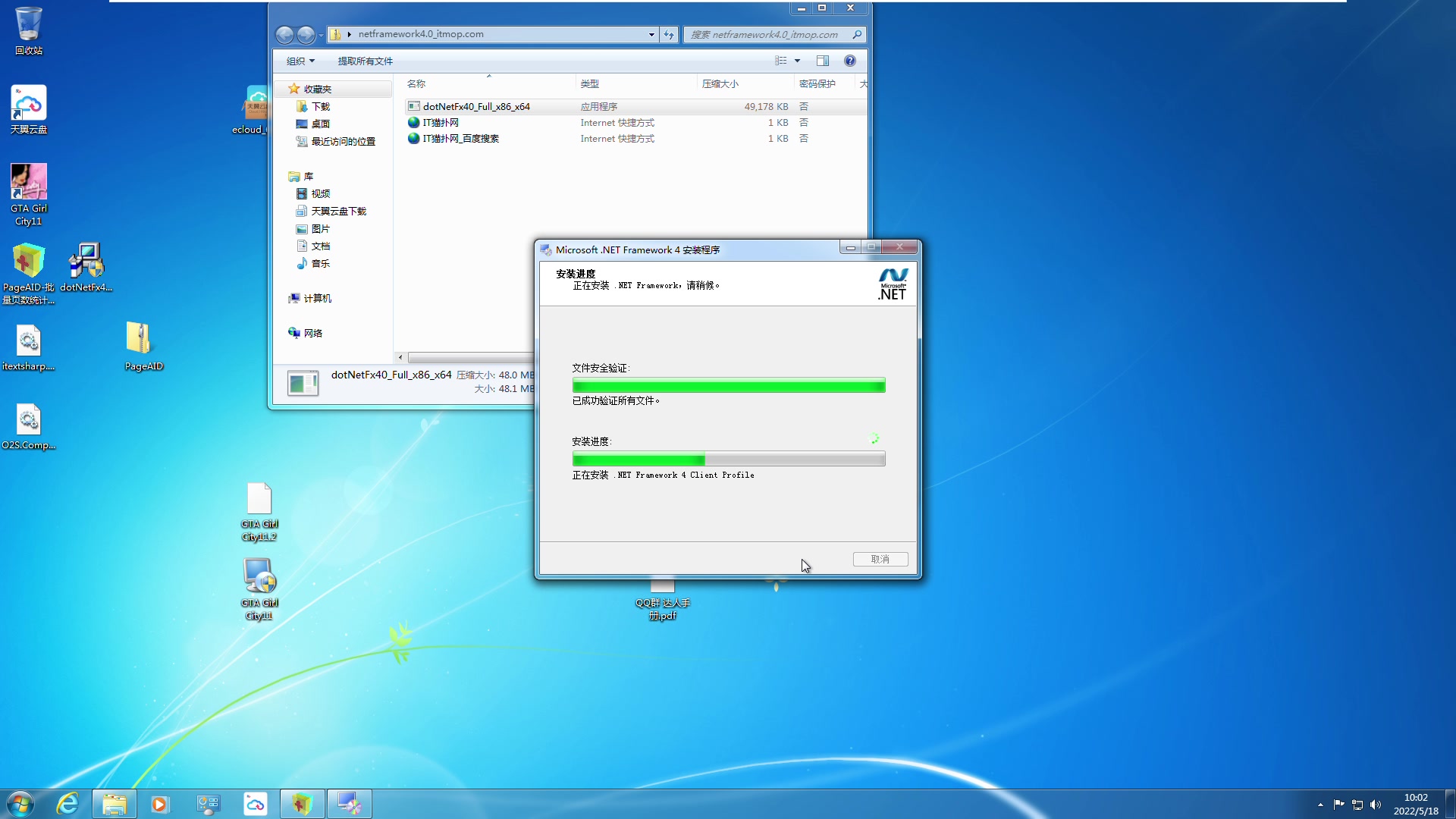The width and height of the screenshot is (1456, 819).
Task: Open the 天翼云盘 cloud taskbar icon
Action: (255, 804)
